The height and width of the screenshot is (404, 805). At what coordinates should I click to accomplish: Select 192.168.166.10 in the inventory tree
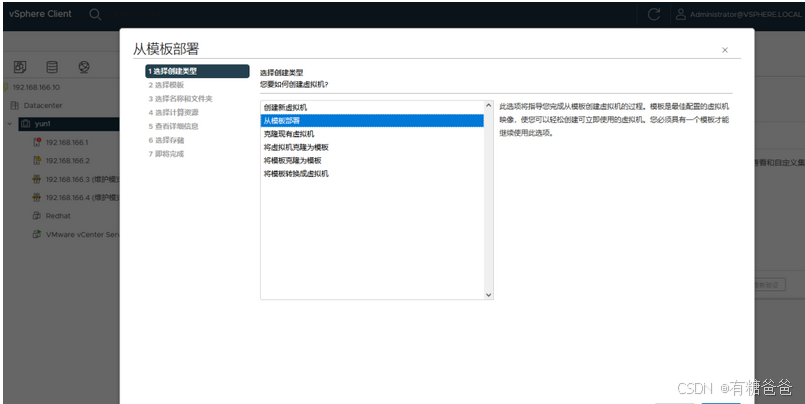[x=36, y=87]
